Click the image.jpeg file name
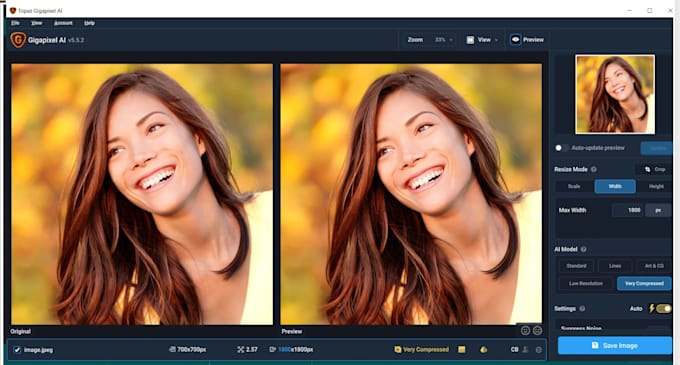 pos(39,350)
